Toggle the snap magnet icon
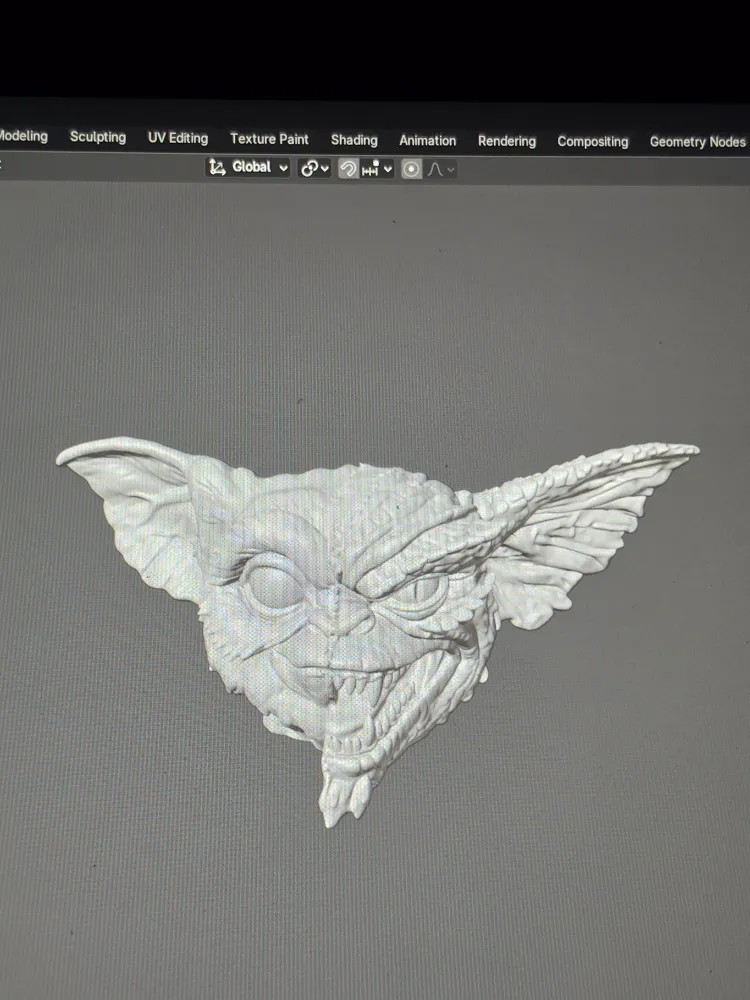The height and width of the screenshot is (1000, 750). pos(348,168)
